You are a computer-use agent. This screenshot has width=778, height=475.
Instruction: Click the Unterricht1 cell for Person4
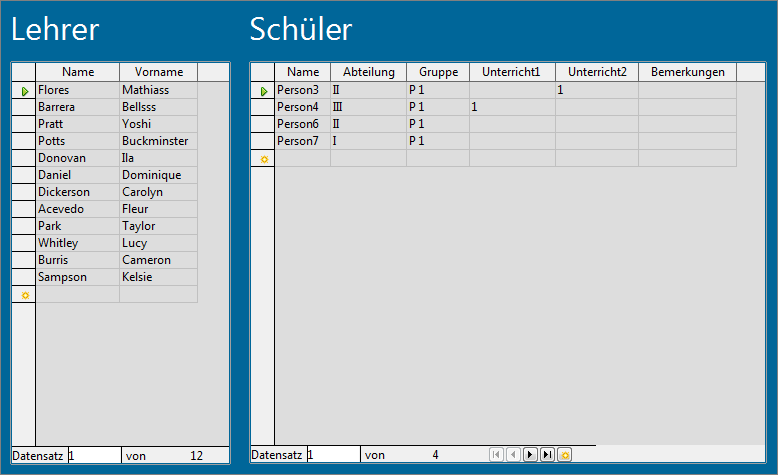point(512,107)
